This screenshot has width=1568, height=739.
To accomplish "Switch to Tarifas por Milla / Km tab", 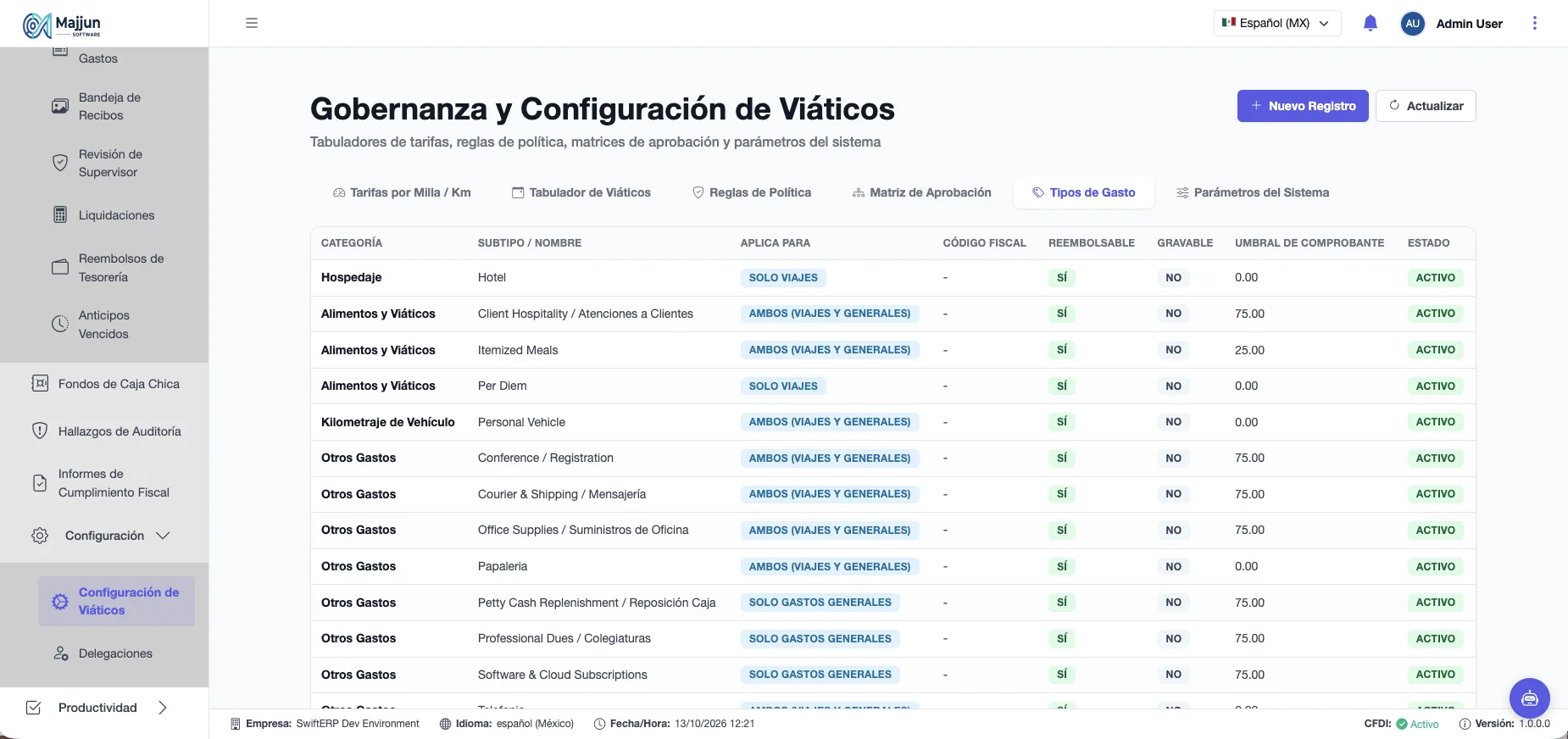I will coord(402,192).
